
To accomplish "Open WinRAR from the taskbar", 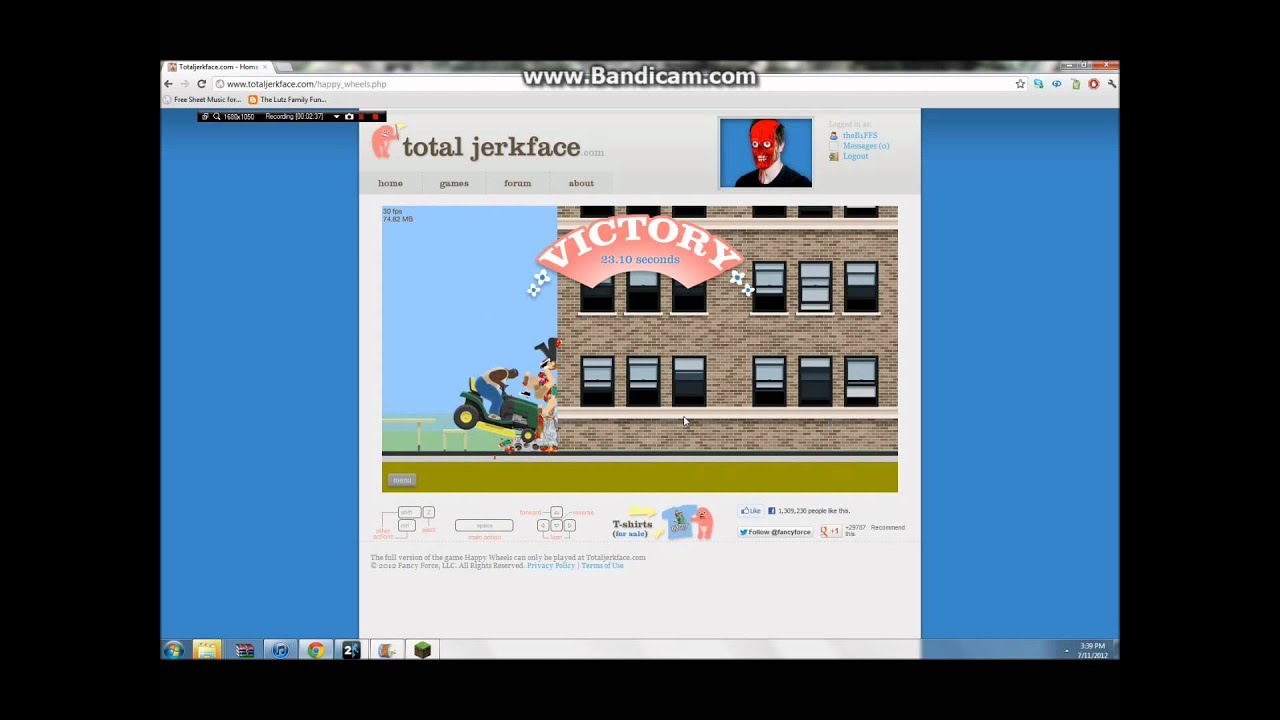I will (244, 650).
